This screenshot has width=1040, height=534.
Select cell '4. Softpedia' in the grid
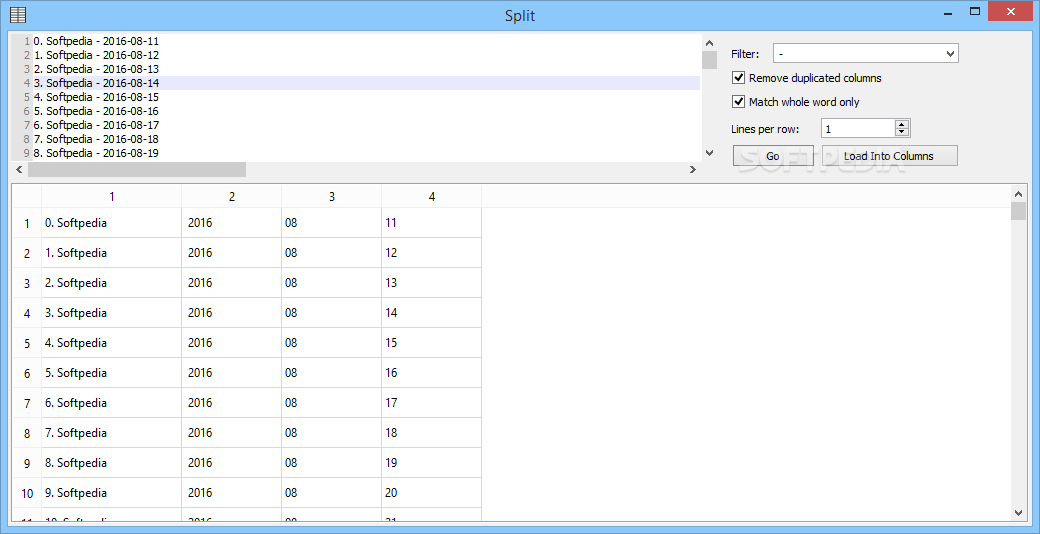pos(111,343)
